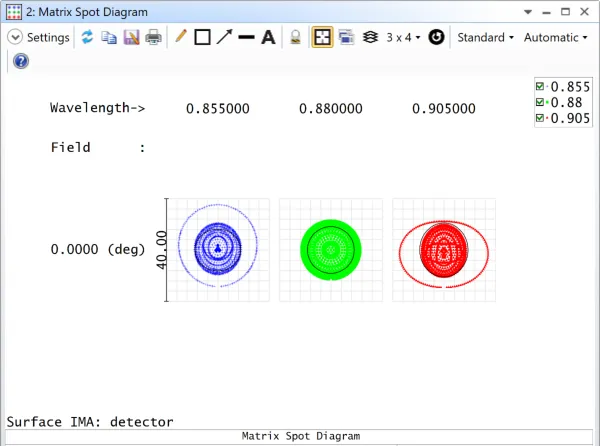The height and width of the screenshot is (446, 600).
Task: Click the copy to clipboard icon
Action: (x=109, y=37)
